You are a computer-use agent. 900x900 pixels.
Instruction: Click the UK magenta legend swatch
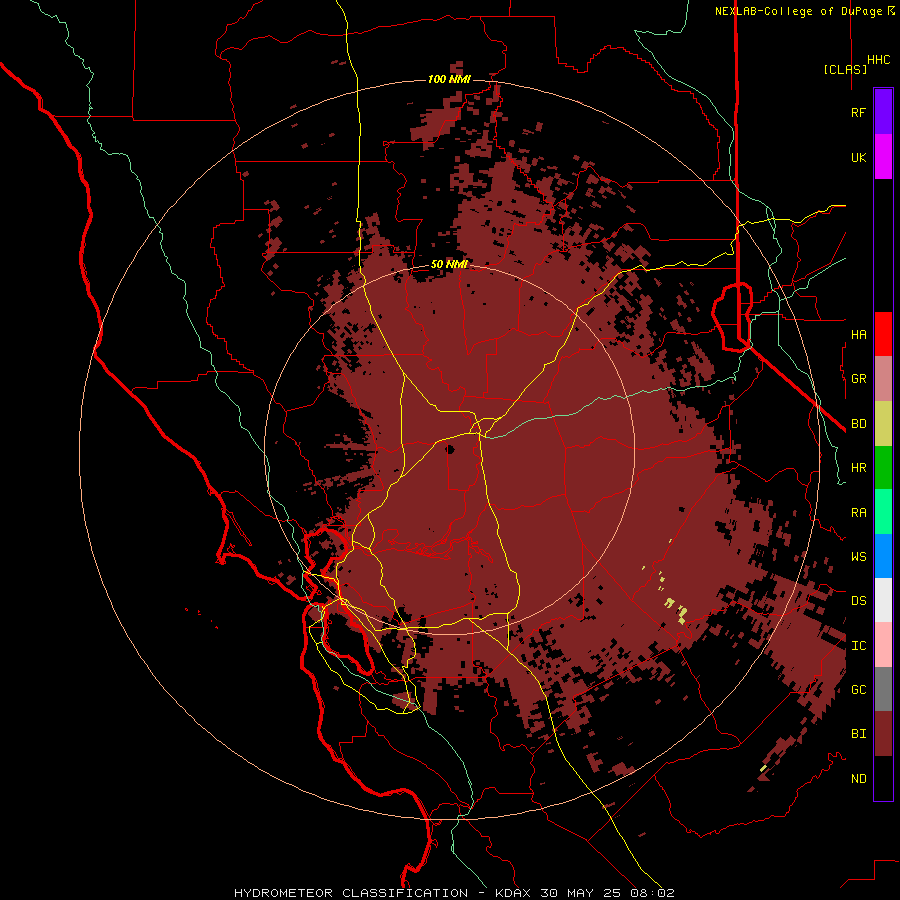click(883, 157)
